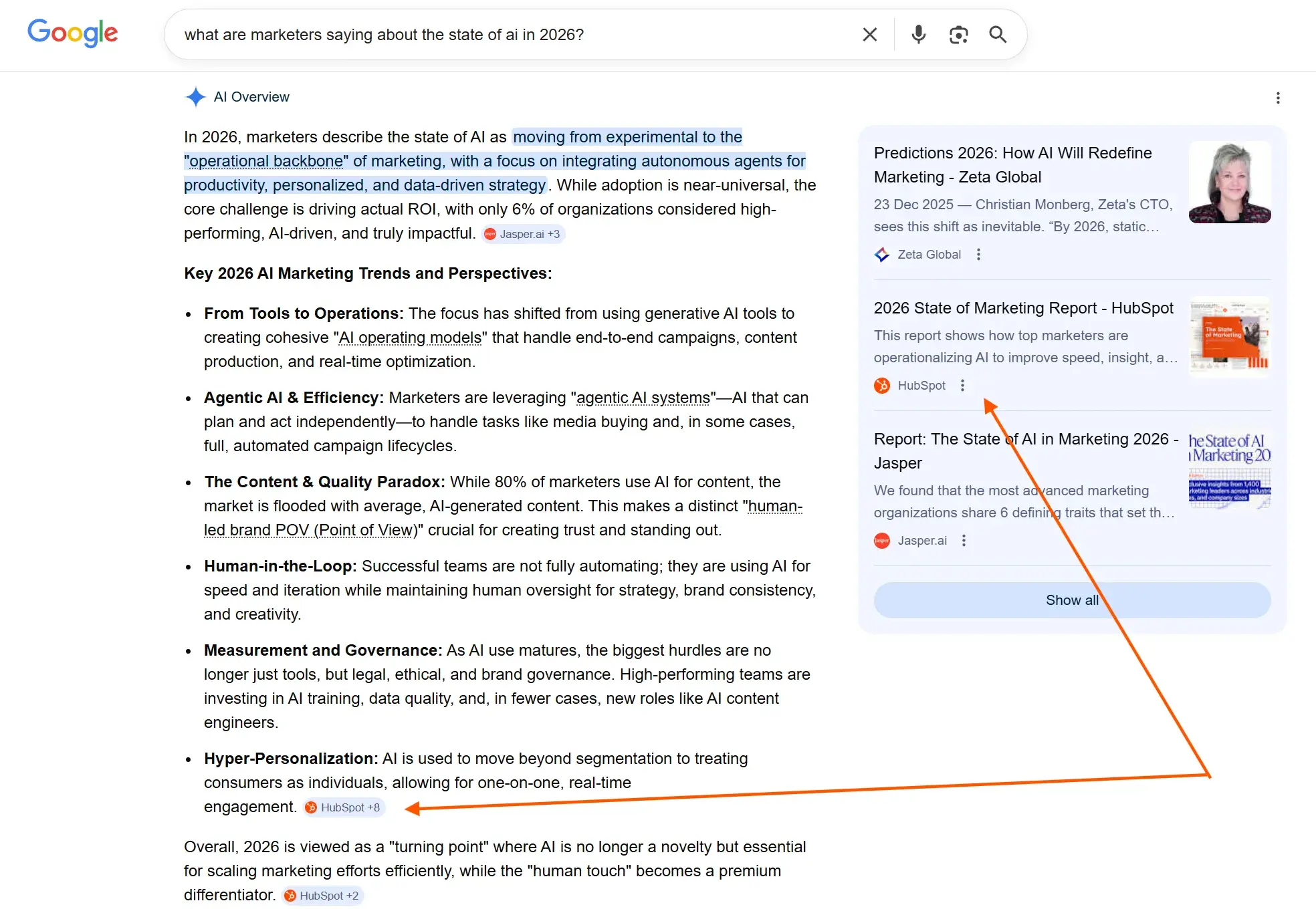Open the "agentic AI systems" link
Image resolution: width=1316 pixels, height=909 pixels.
click(642, 397)
